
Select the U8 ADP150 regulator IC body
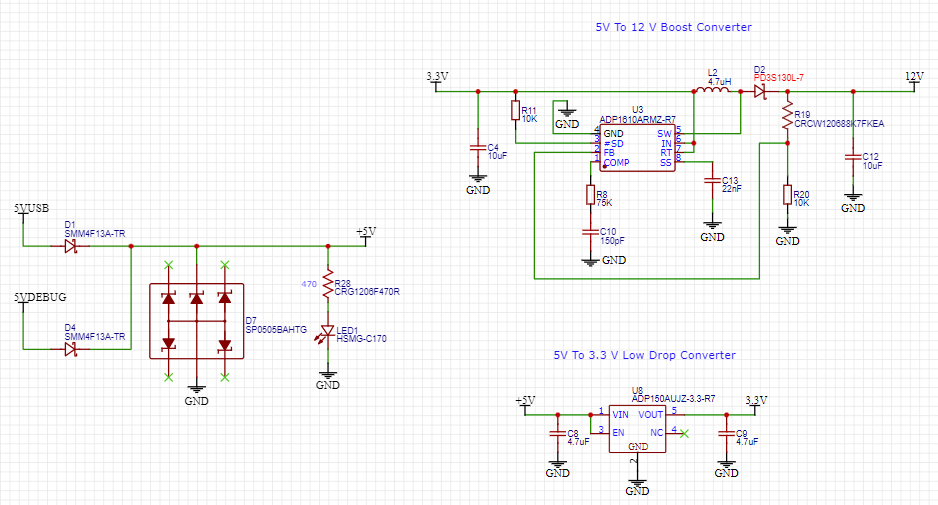pos(638,429)
